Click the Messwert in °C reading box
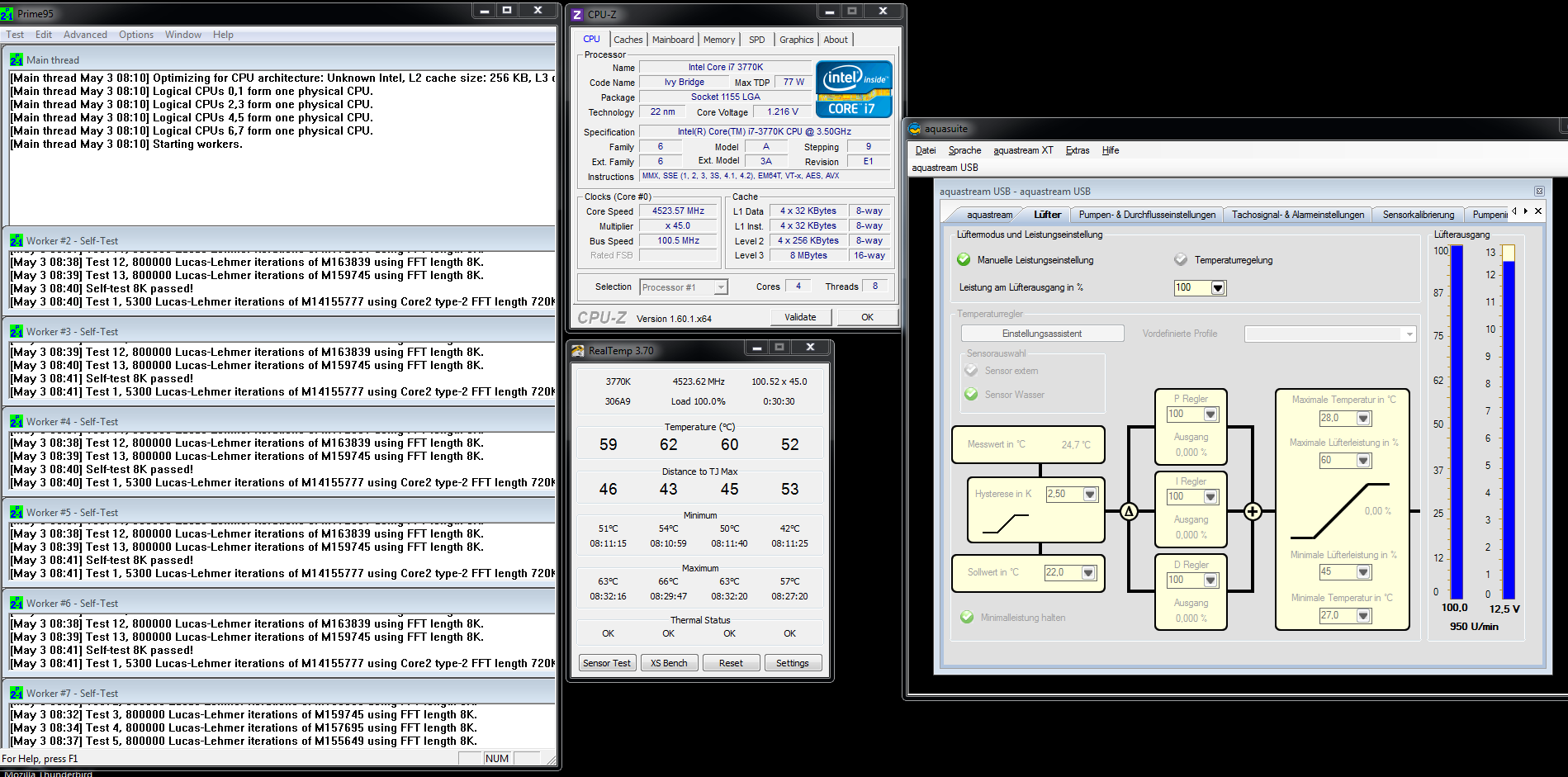Image resolution: width=1568 pixels, height=777 pixels. tap(1028, 445)
